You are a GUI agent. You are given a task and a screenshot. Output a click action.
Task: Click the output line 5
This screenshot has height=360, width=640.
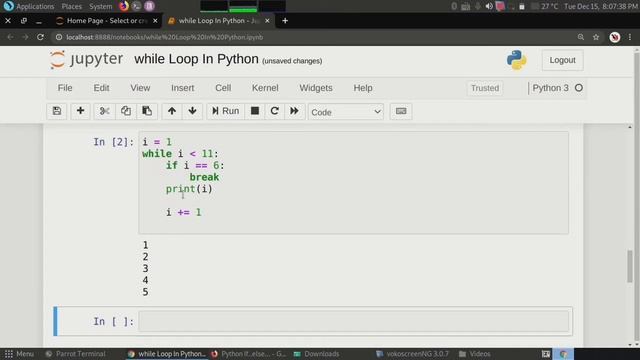[145, 292]
